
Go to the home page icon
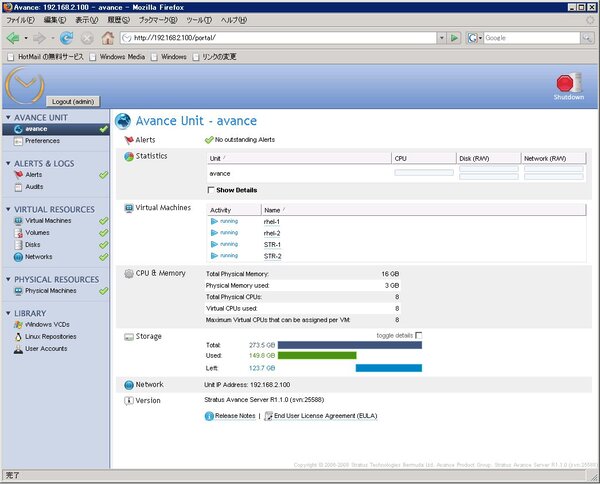[108, 38]
